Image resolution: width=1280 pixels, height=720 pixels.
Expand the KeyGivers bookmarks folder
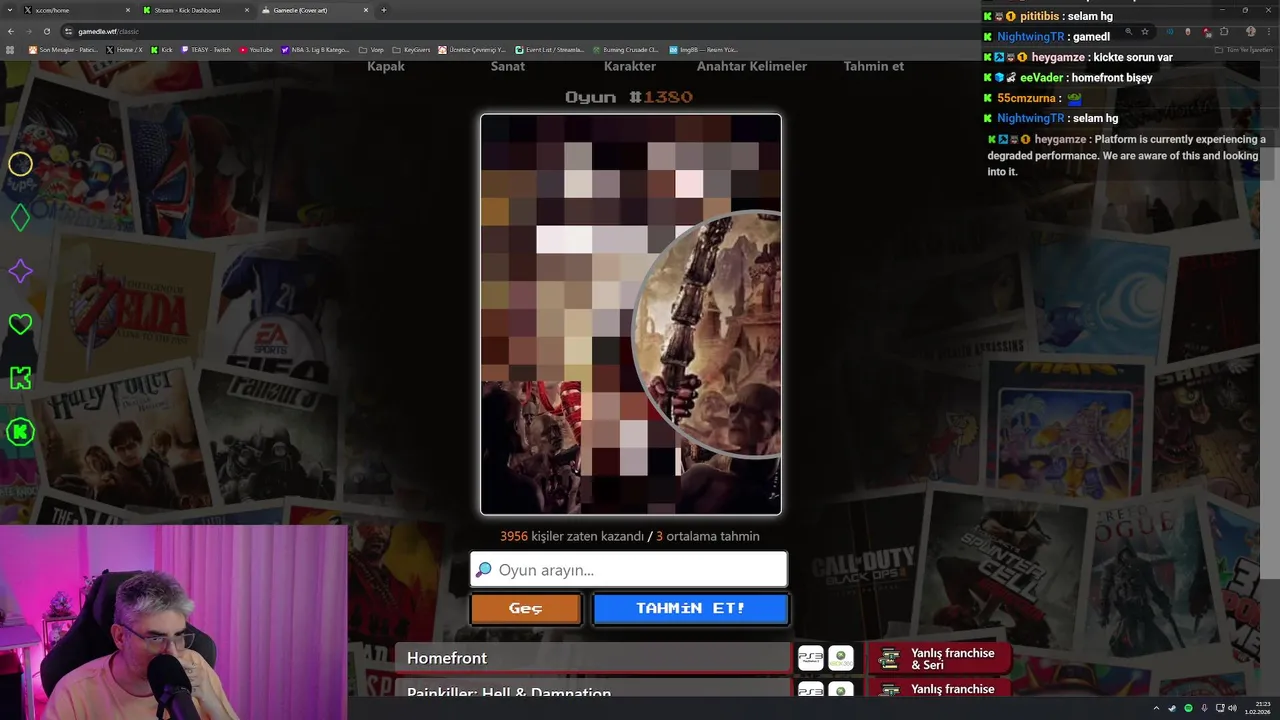click(x=412, y=49)
